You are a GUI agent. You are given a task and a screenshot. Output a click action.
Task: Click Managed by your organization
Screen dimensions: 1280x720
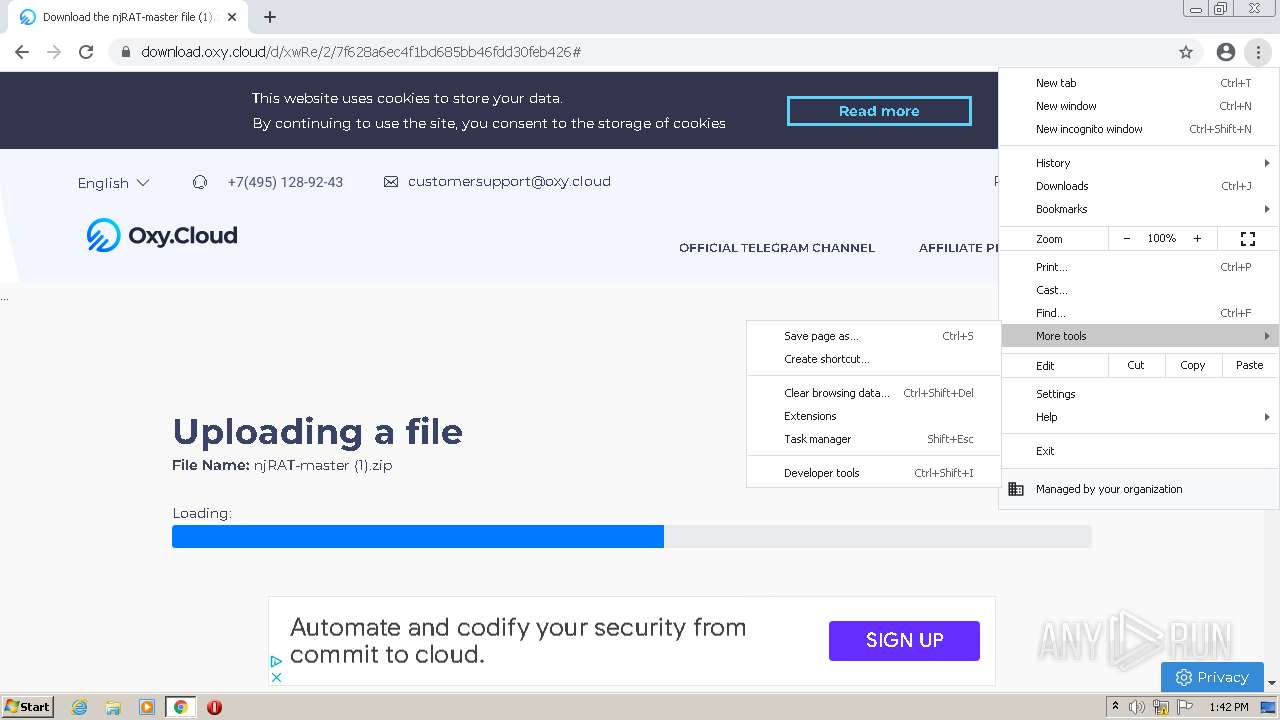coord(1140,489)
